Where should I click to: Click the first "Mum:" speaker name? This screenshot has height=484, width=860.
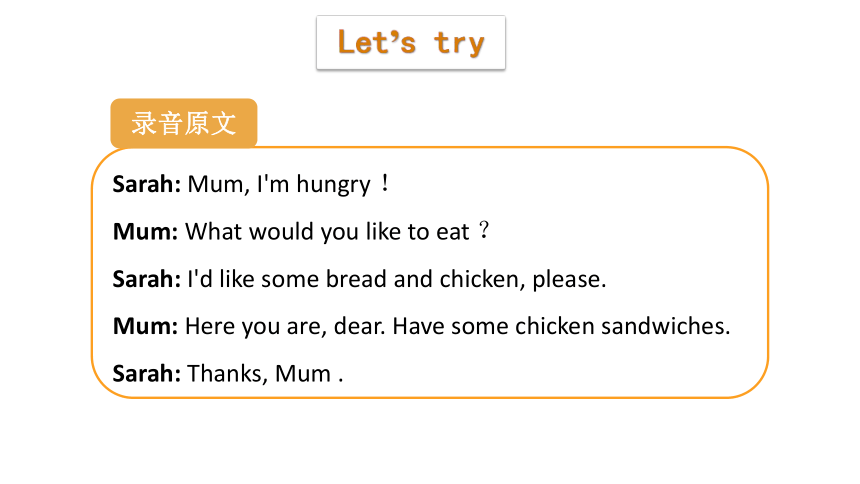coord(145,232)
